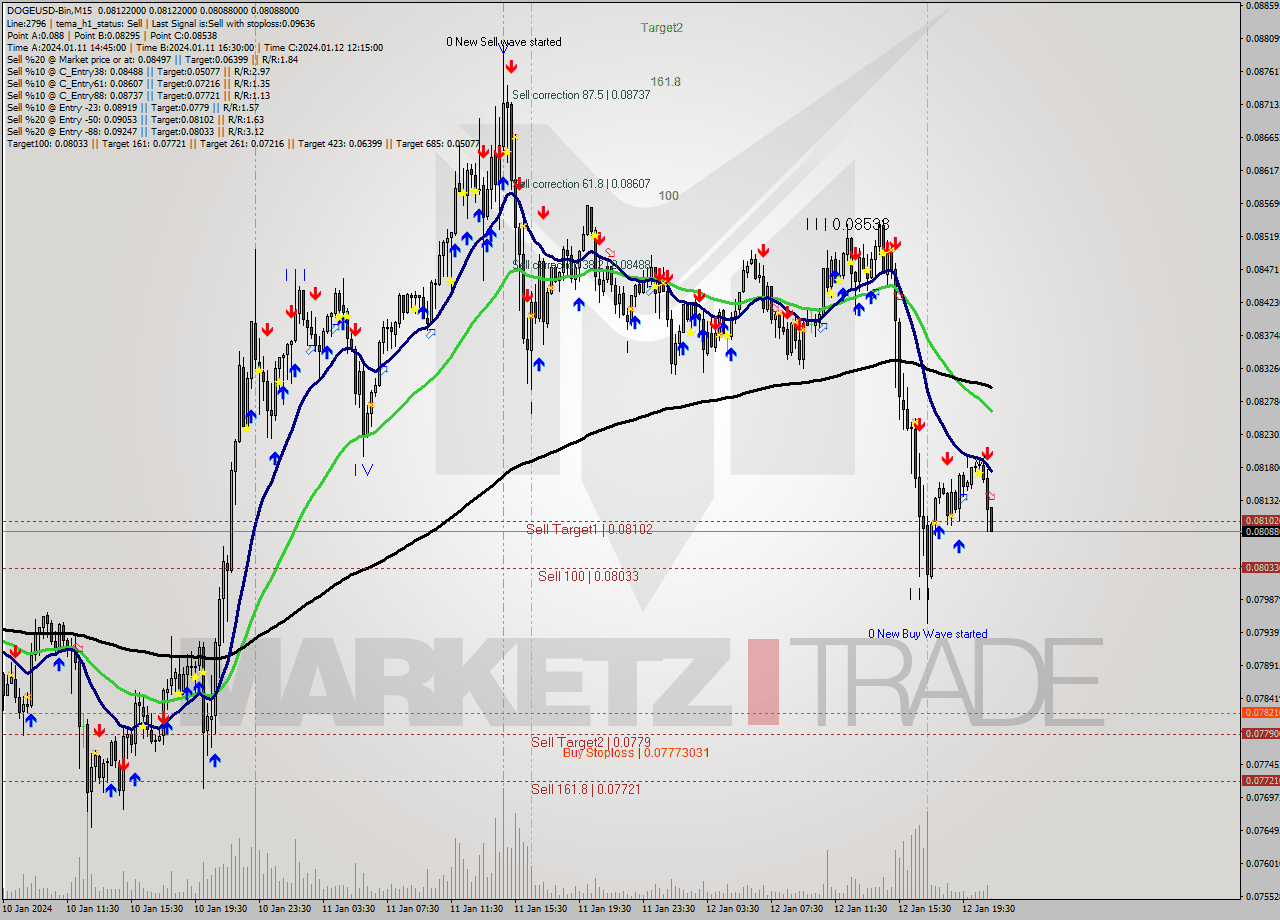
Task: Click the red 0.07790 price tag on axis
Action: pos(1260,734)
